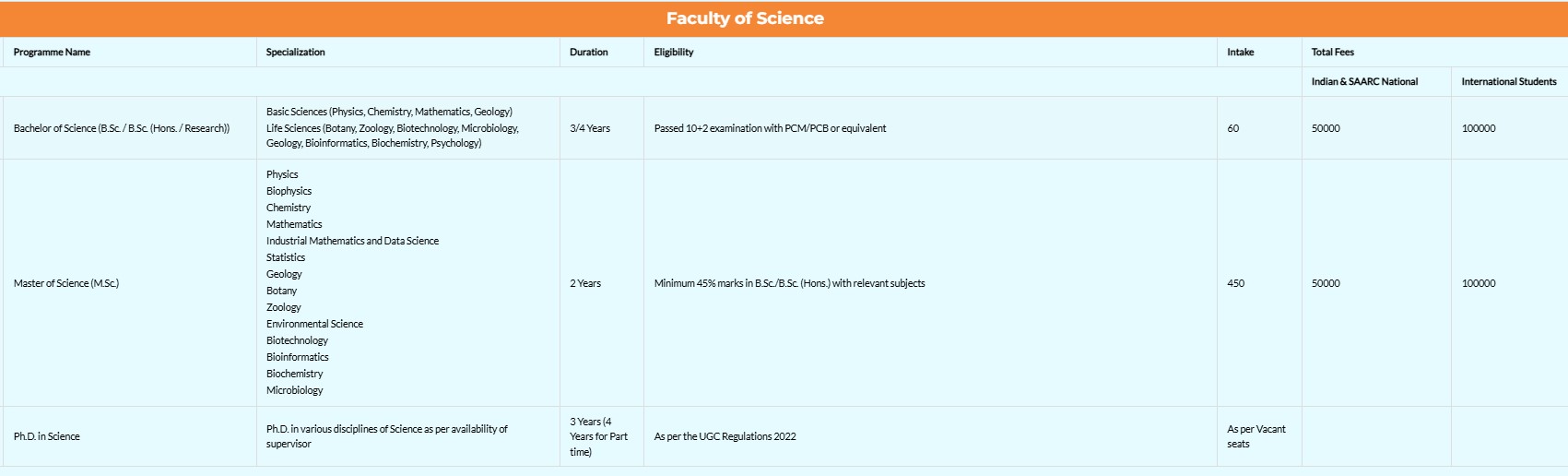Select the Programme Name column header
1568x476 pixels.
coord(52,53)
